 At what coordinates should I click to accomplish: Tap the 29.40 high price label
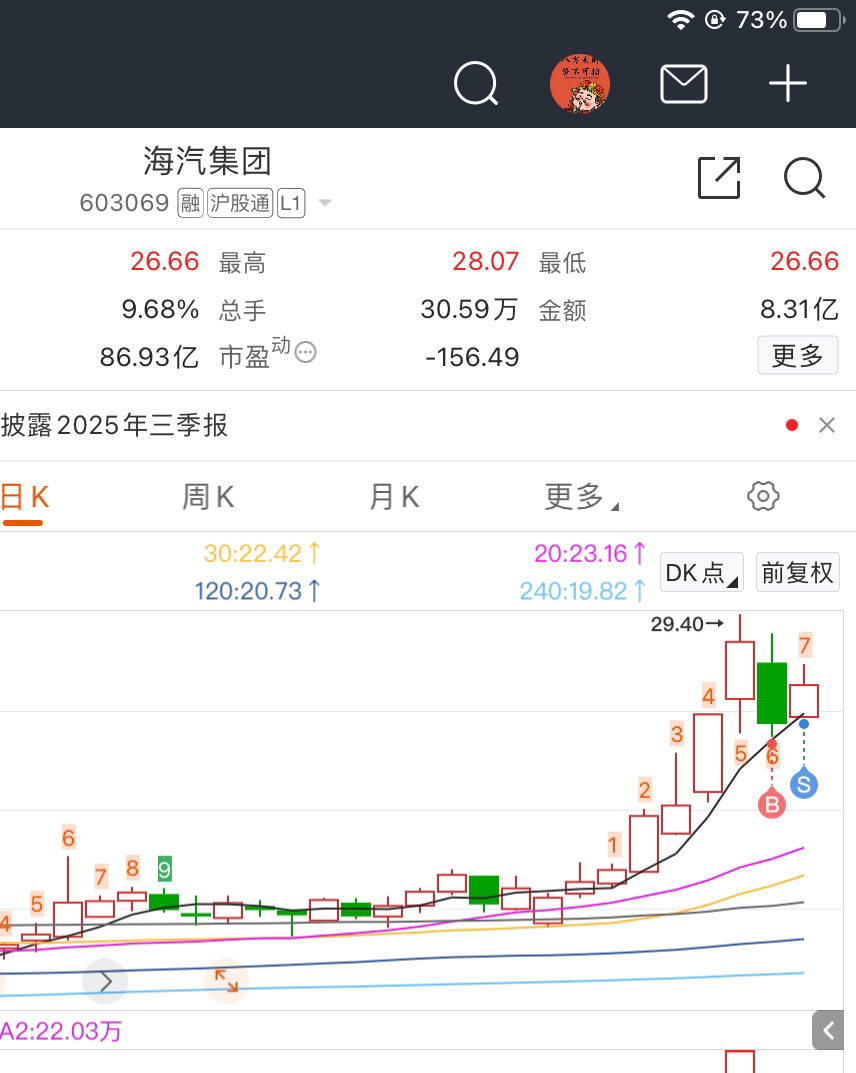point(686,624)
